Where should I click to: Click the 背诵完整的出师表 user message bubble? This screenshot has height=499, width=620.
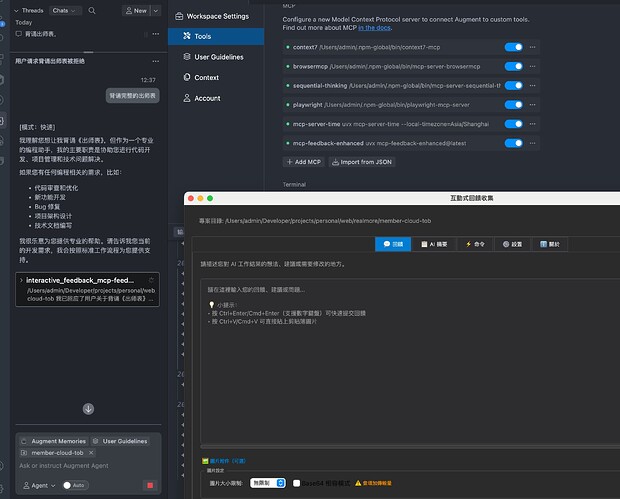(x=132, y=96)
